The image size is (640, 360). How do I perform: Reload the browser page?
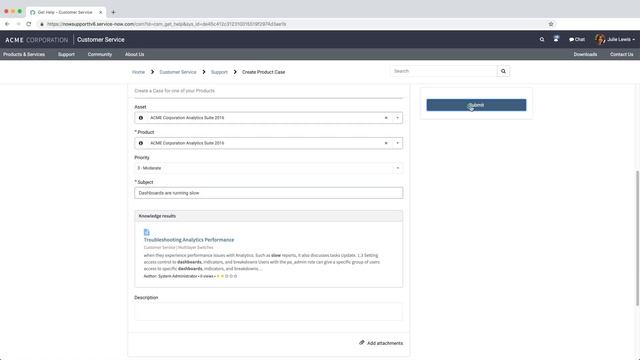coord(29,24)
